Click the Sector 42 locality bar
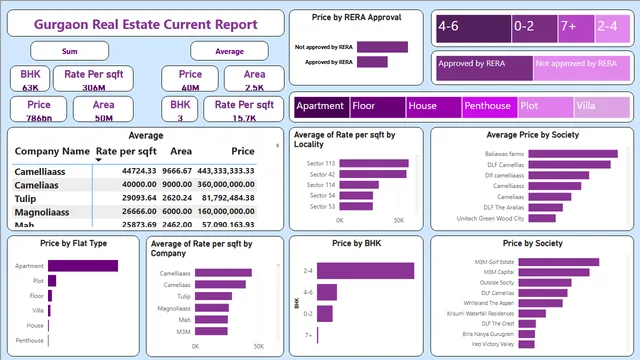 (x=373, y=174)
